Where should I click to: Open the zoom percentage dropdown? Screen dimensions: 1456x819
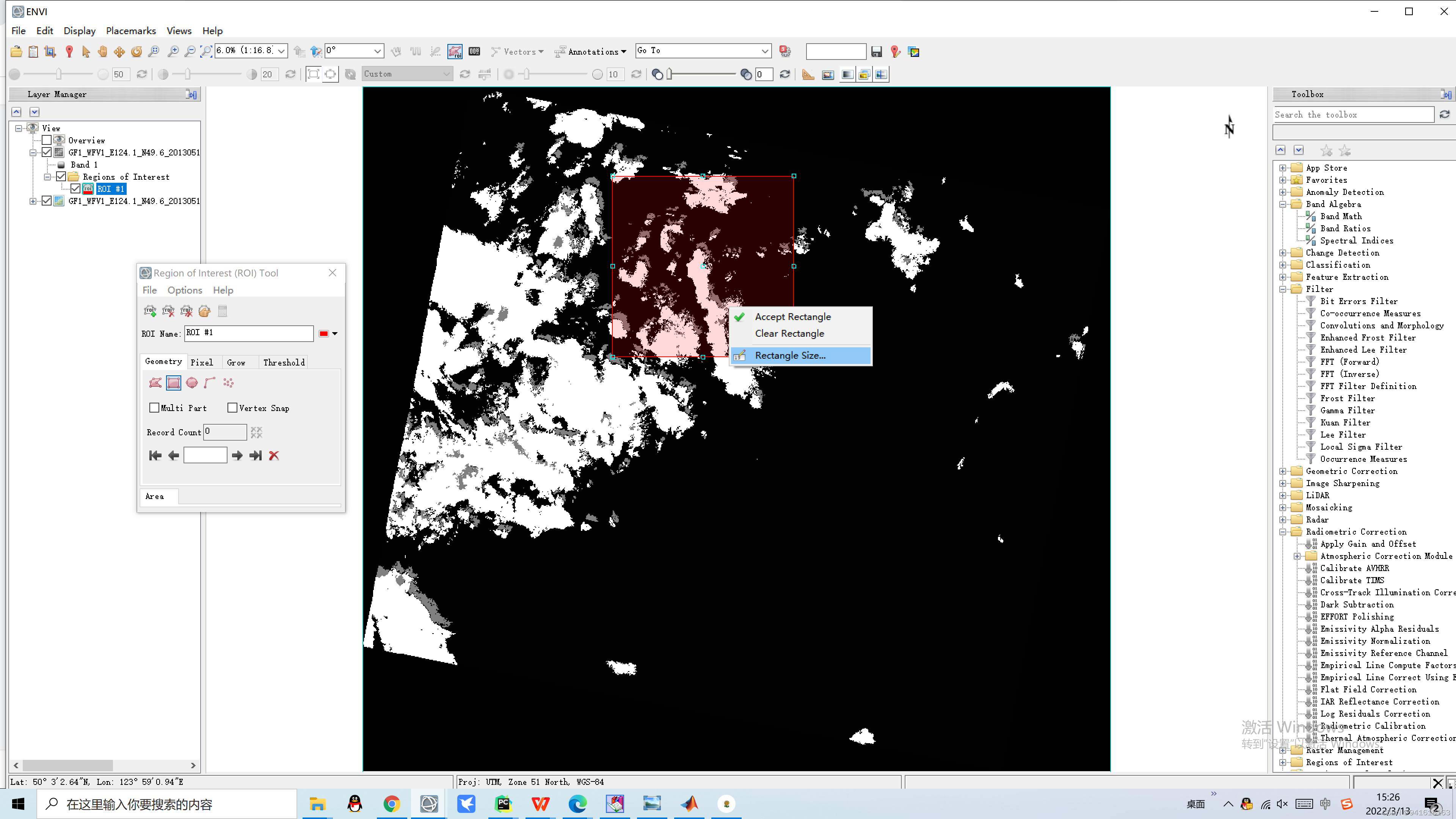pyautogui.click(x=281, y=51)
